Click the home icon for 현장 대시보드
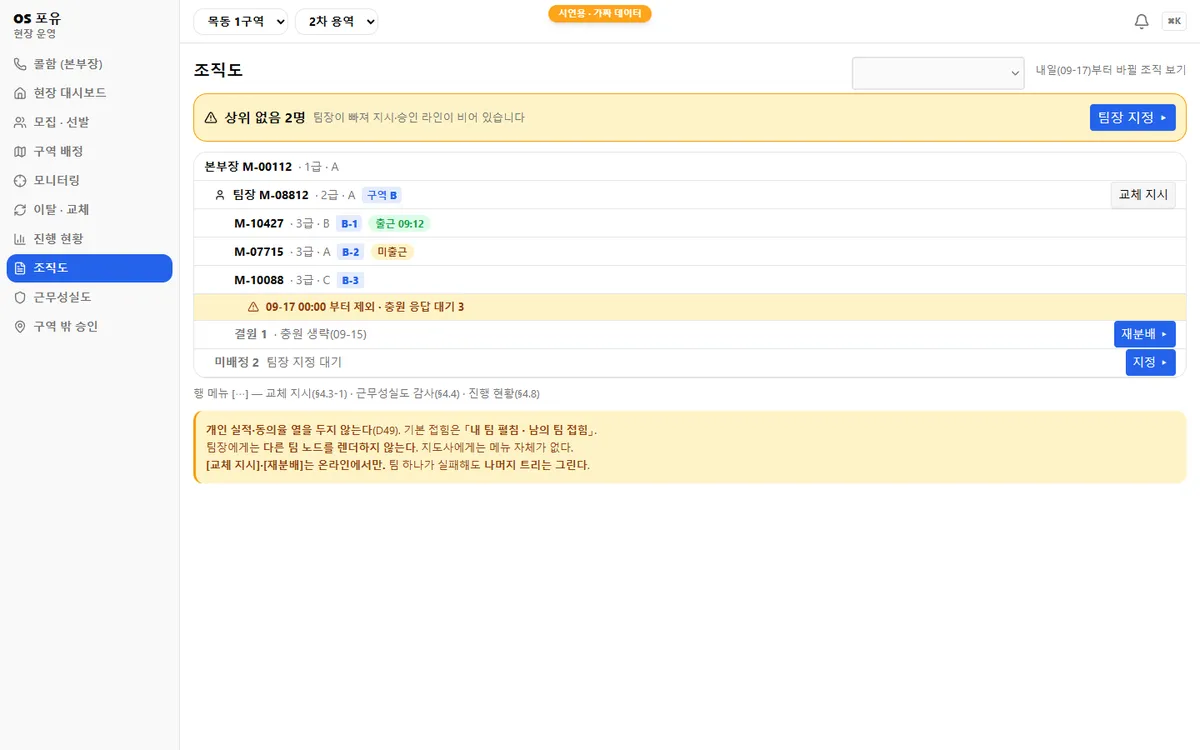1200x750 pixels. (x=20, y=93)
